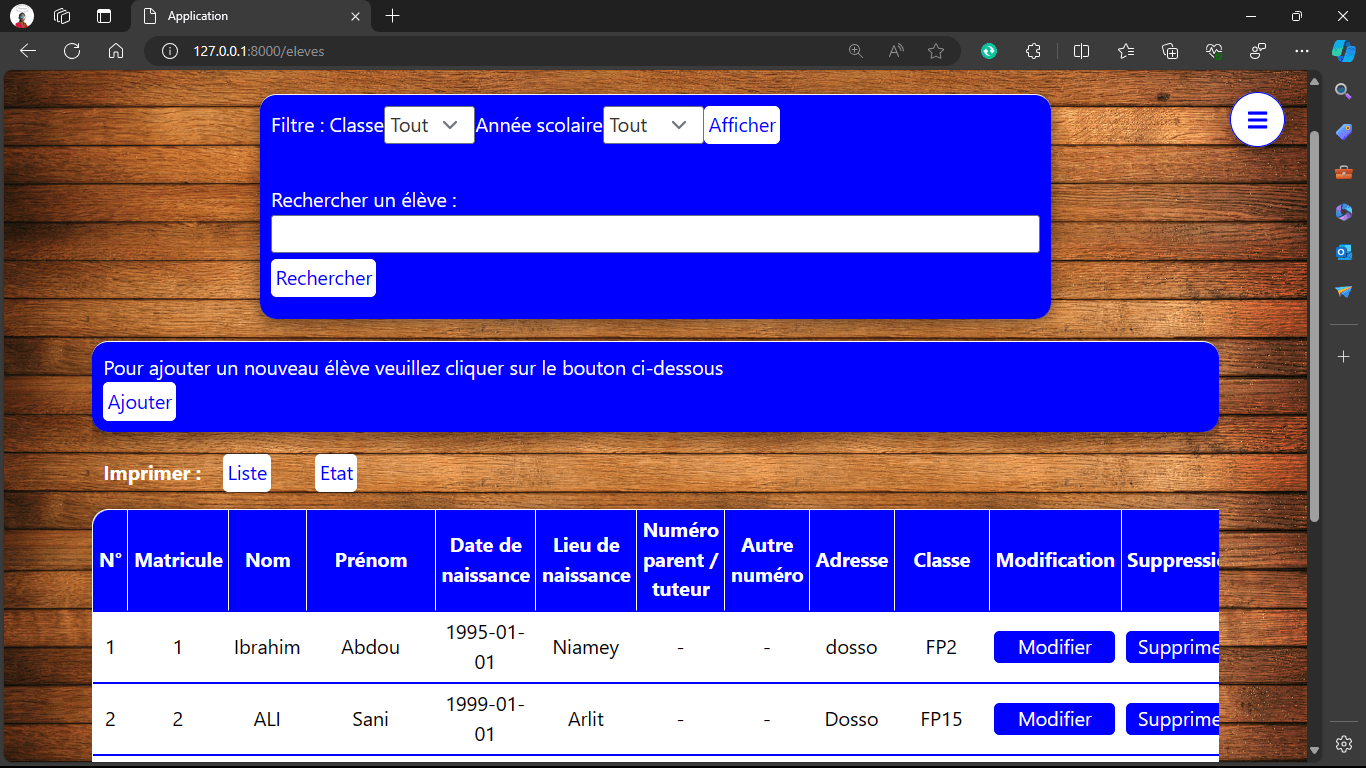Screen dimensions: 1366x768
Task: Open the zoom indicator in address bar
Action: pyautogui.click(x=856, y=51)
